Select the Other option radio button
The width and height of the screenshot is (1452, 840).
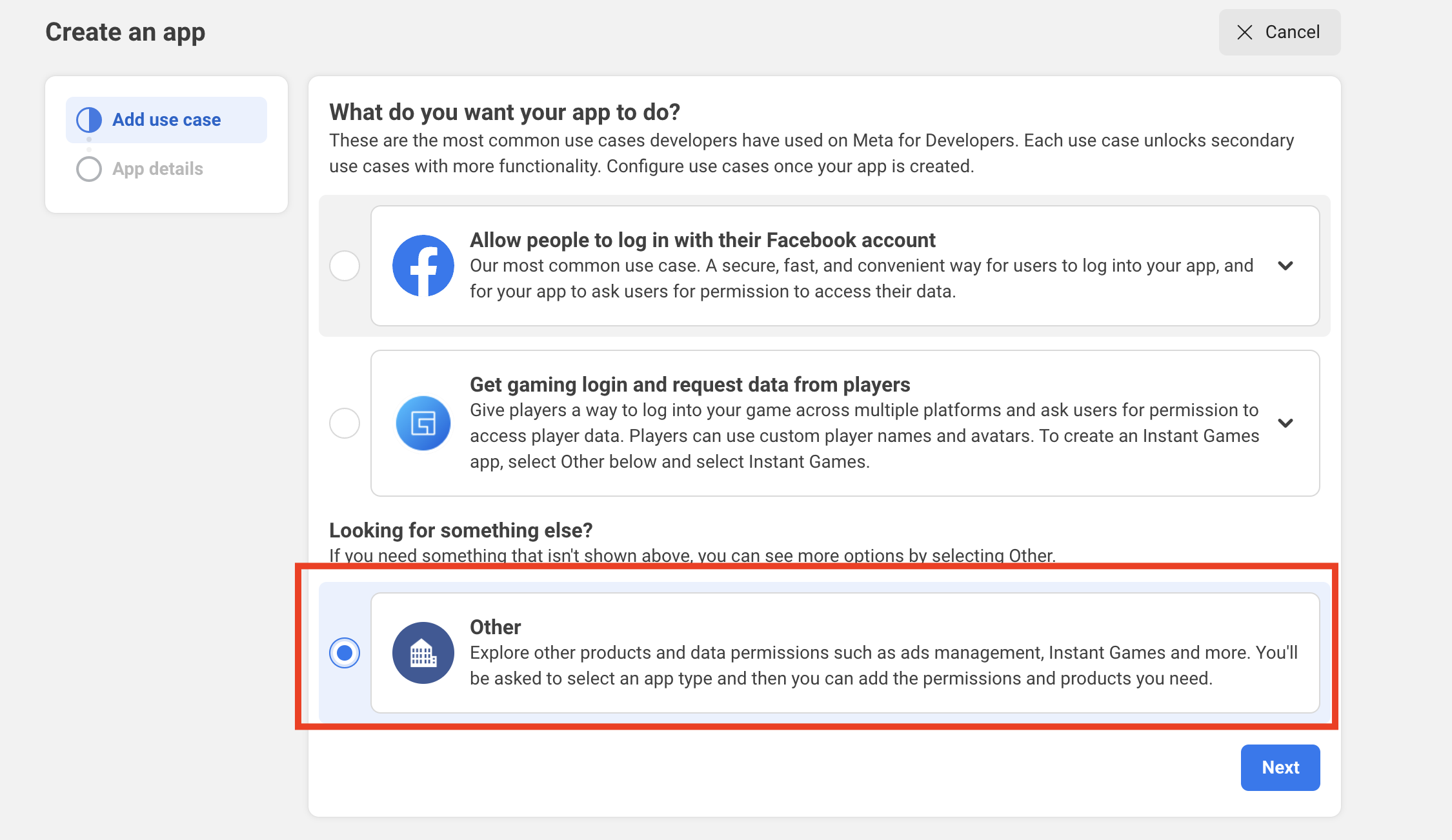click(345, 653)
